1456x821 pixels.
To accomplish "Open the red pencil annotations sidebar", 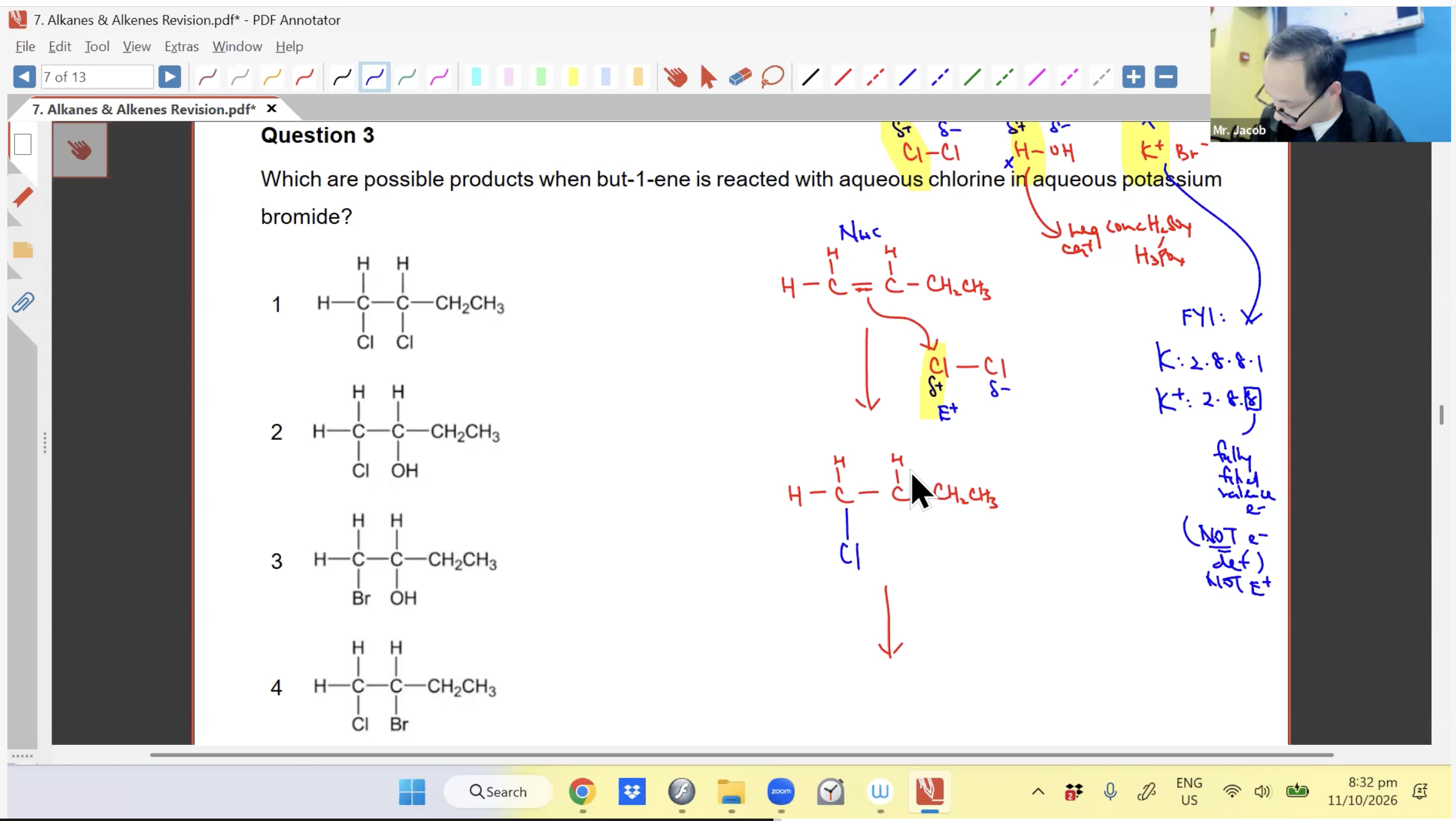I will (x=23, y=198).
